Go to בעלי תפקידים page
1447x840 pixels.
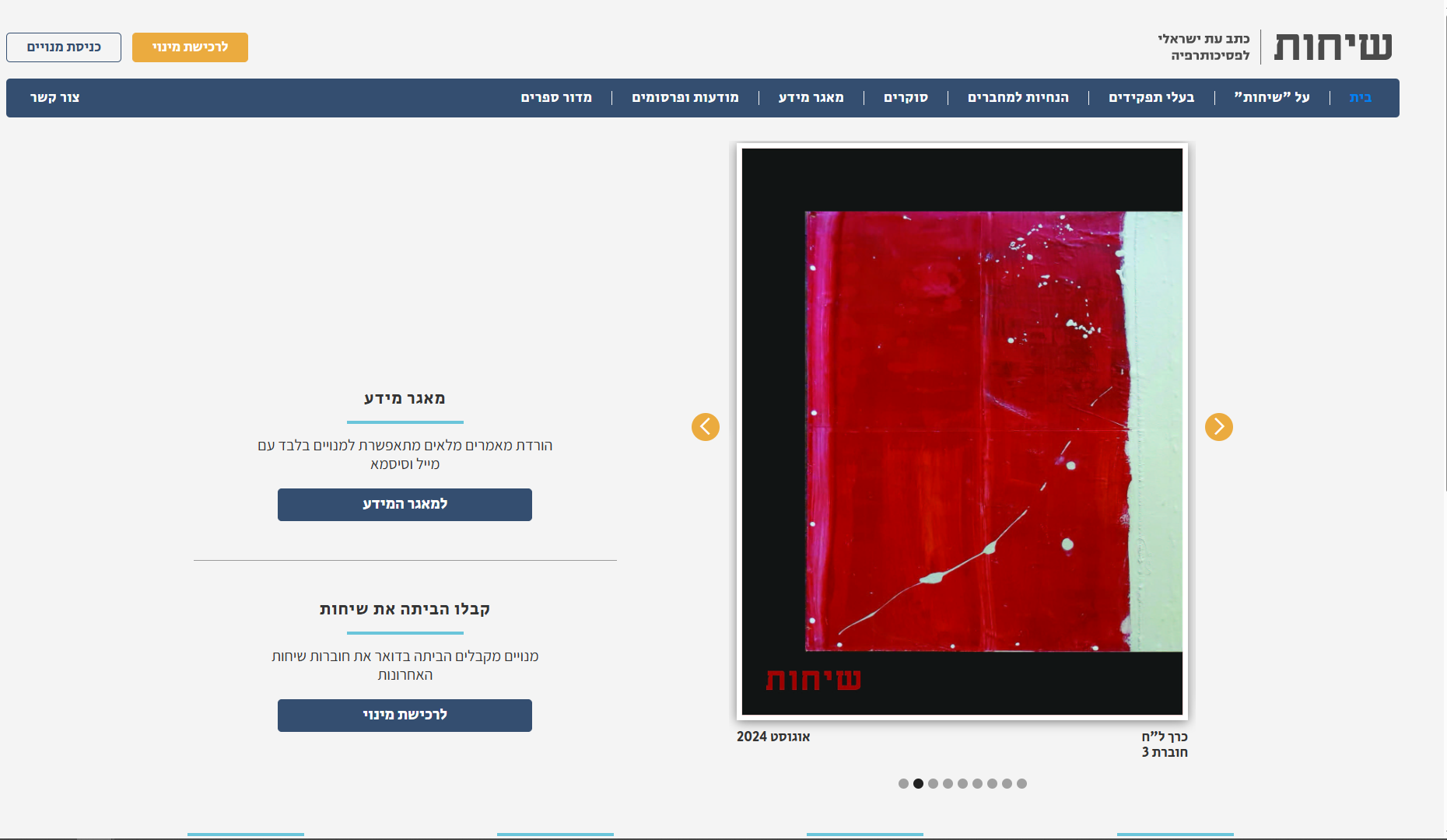click(1151, 98)
